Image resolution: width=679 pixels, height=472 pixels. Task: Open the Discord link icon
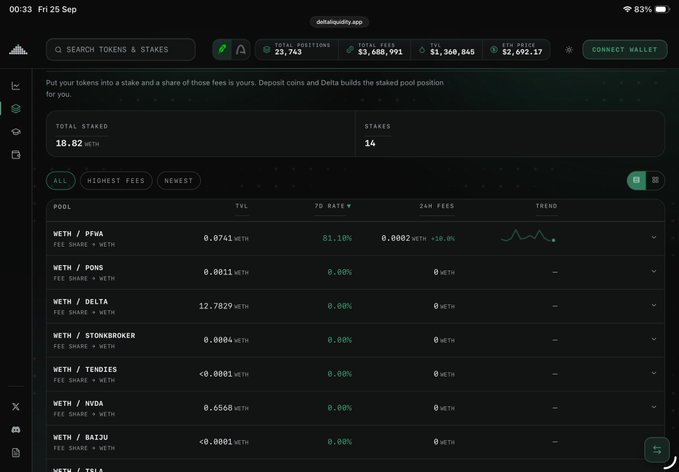coord(16,430)
